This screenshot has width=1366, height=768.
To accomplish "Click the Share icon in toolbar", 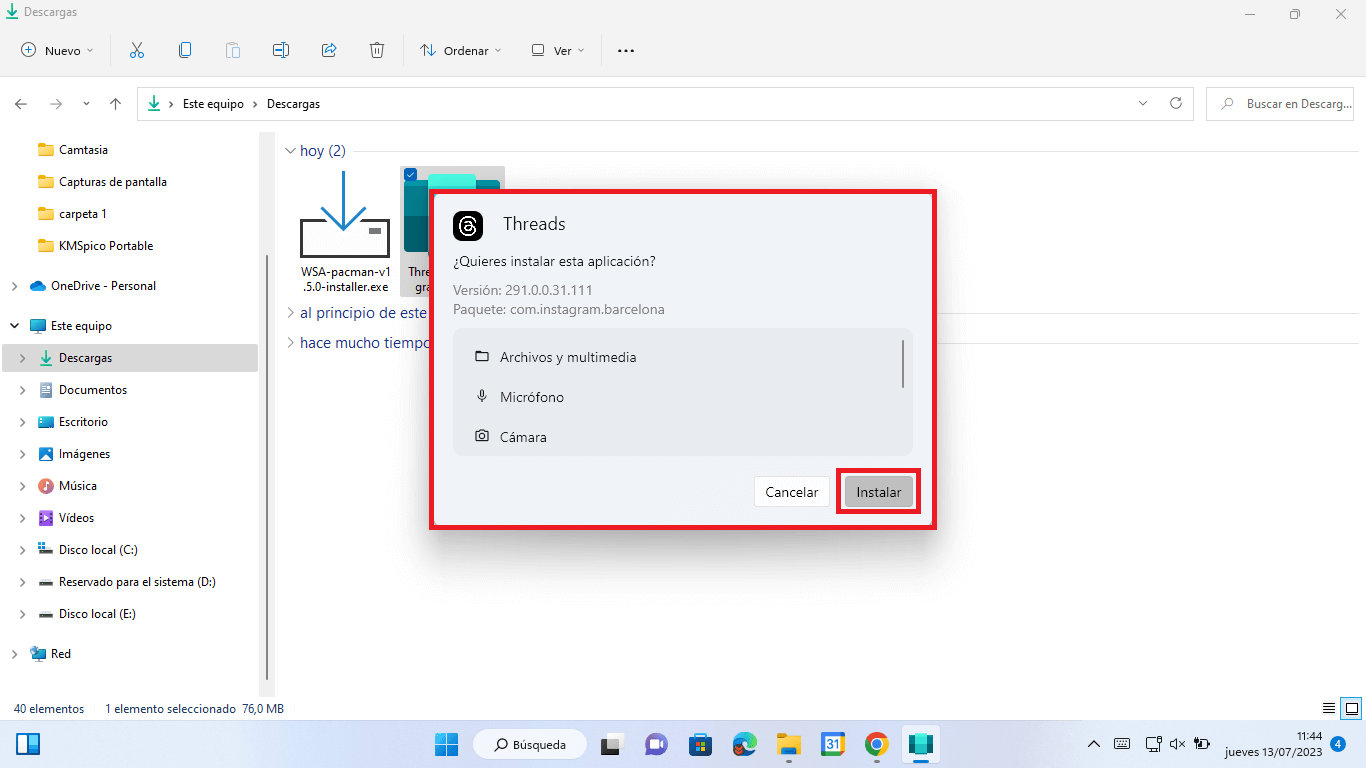I will point(329,50).
